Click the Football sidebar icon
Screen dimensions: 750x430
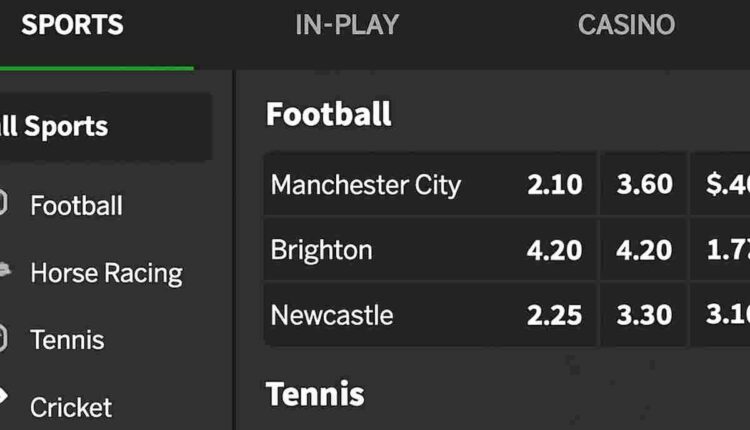click(2, 203)
